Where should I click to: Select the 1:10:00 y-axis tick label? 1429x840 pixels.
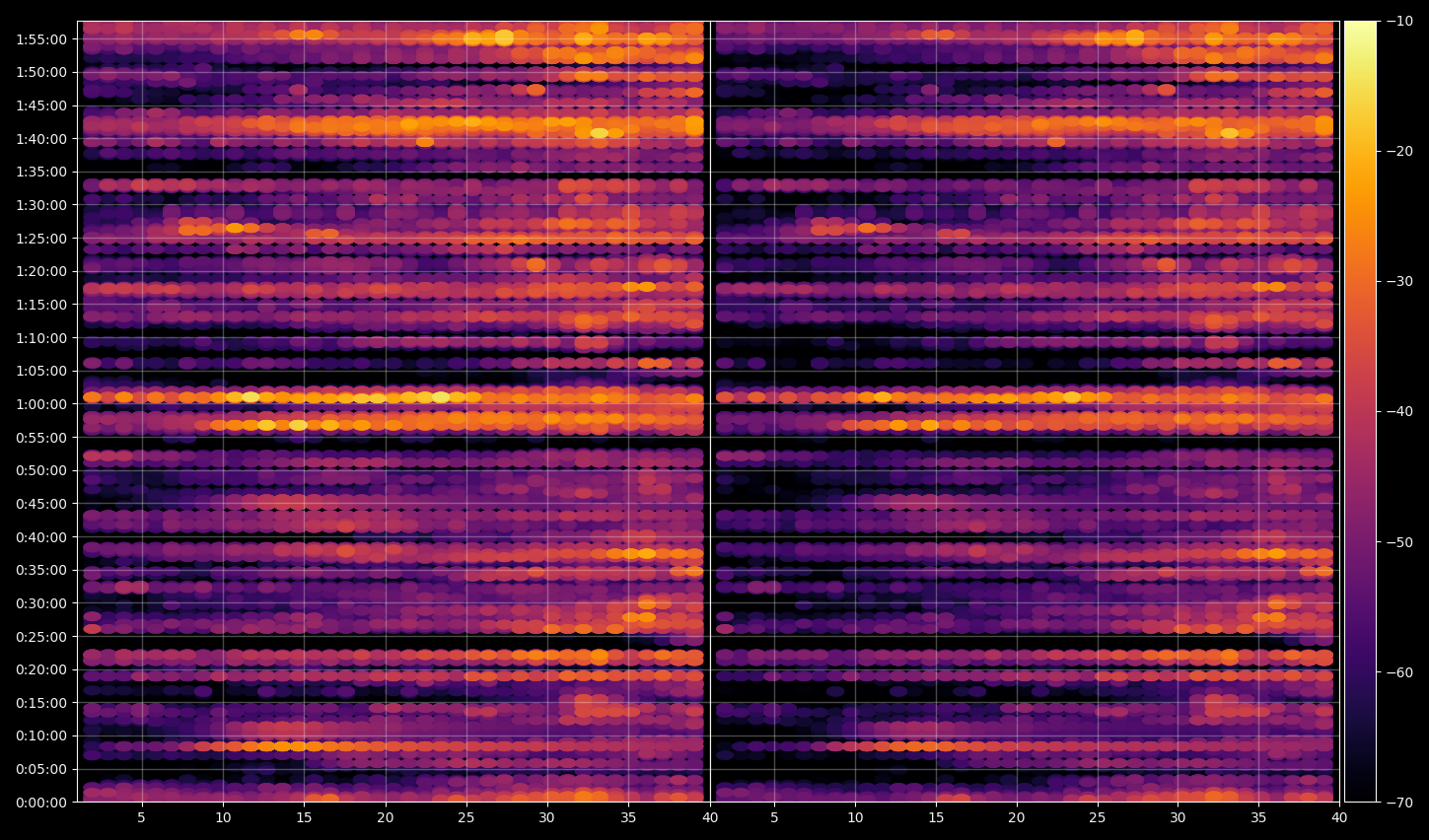coord(41,338)
